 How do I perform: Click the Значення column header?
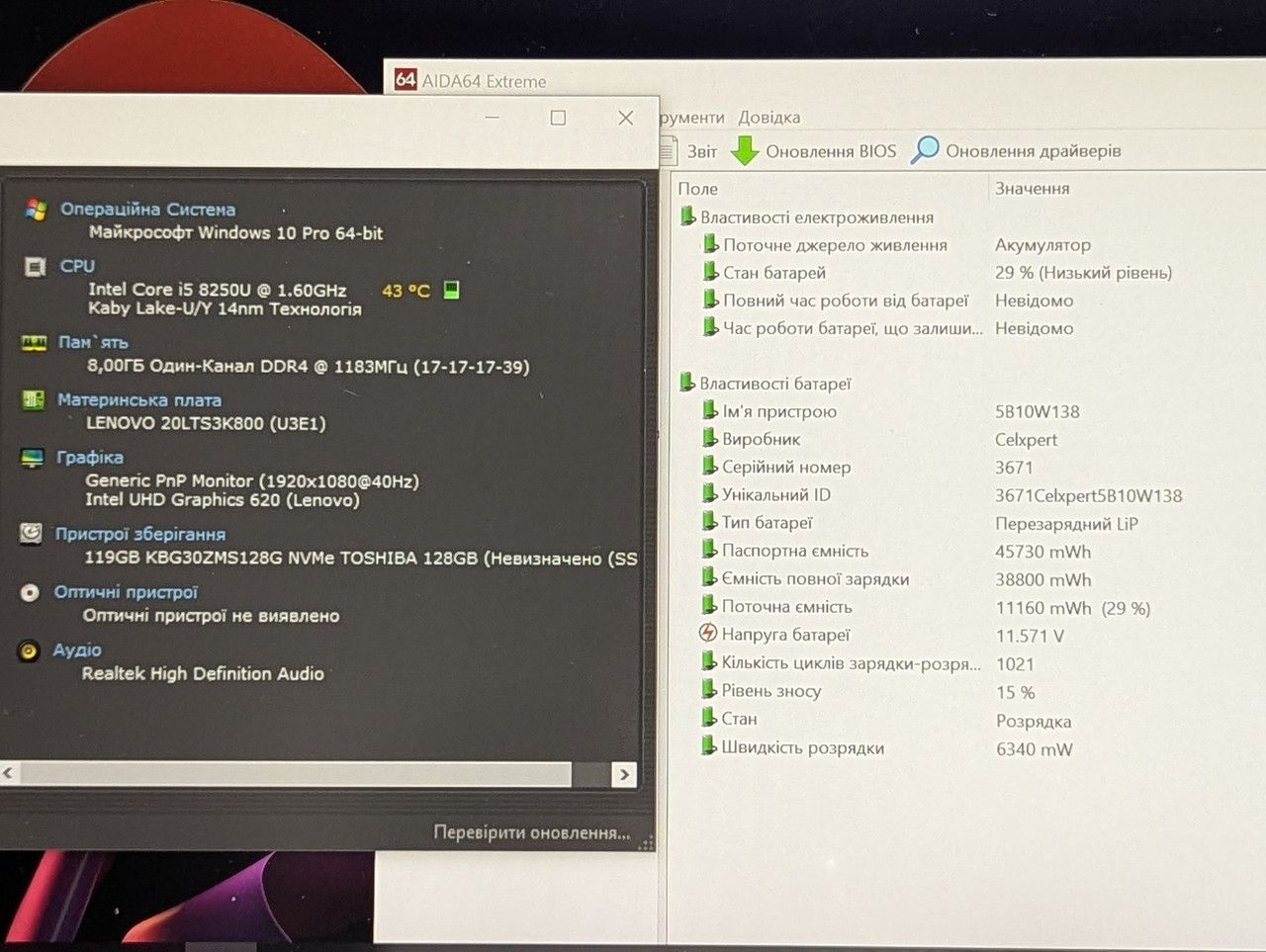1033,188
